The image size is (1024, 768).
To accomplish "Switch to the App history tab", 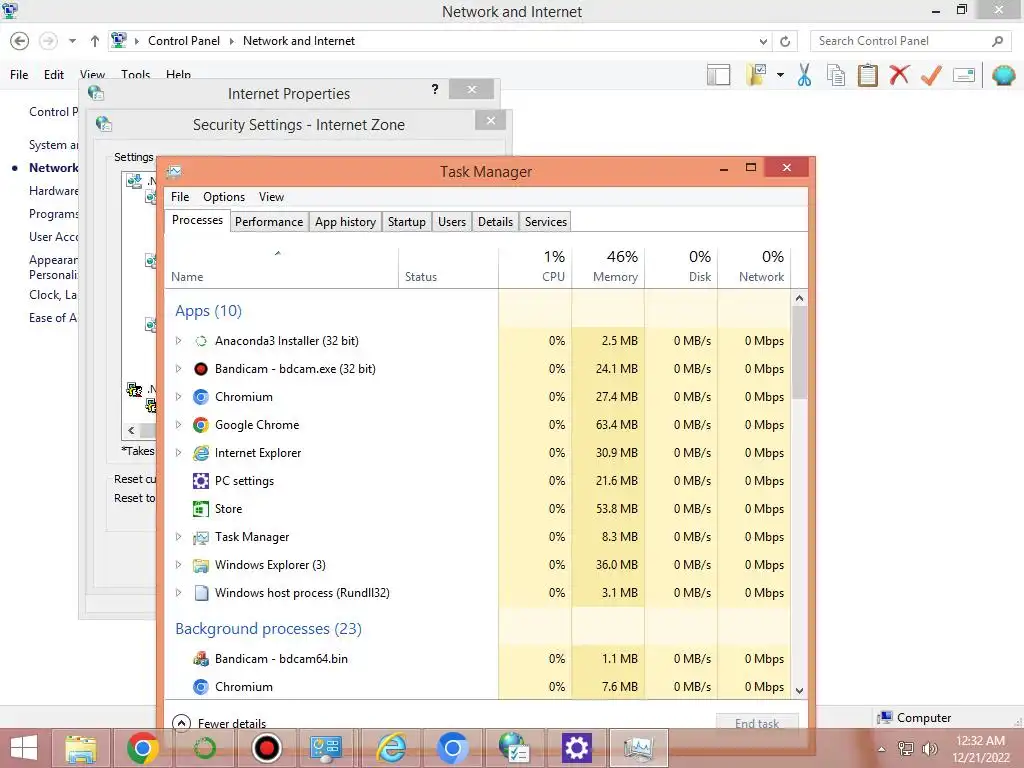I will [345, 222].
